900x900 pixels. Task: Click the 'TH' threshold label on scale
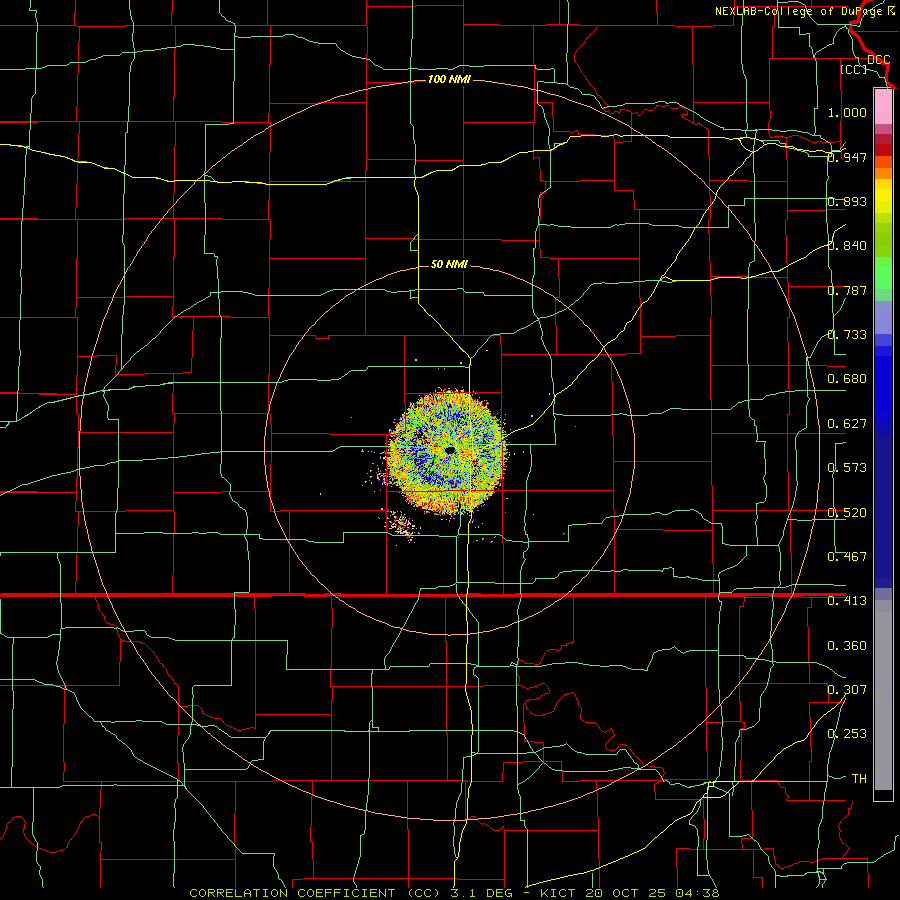pos(859,778)
